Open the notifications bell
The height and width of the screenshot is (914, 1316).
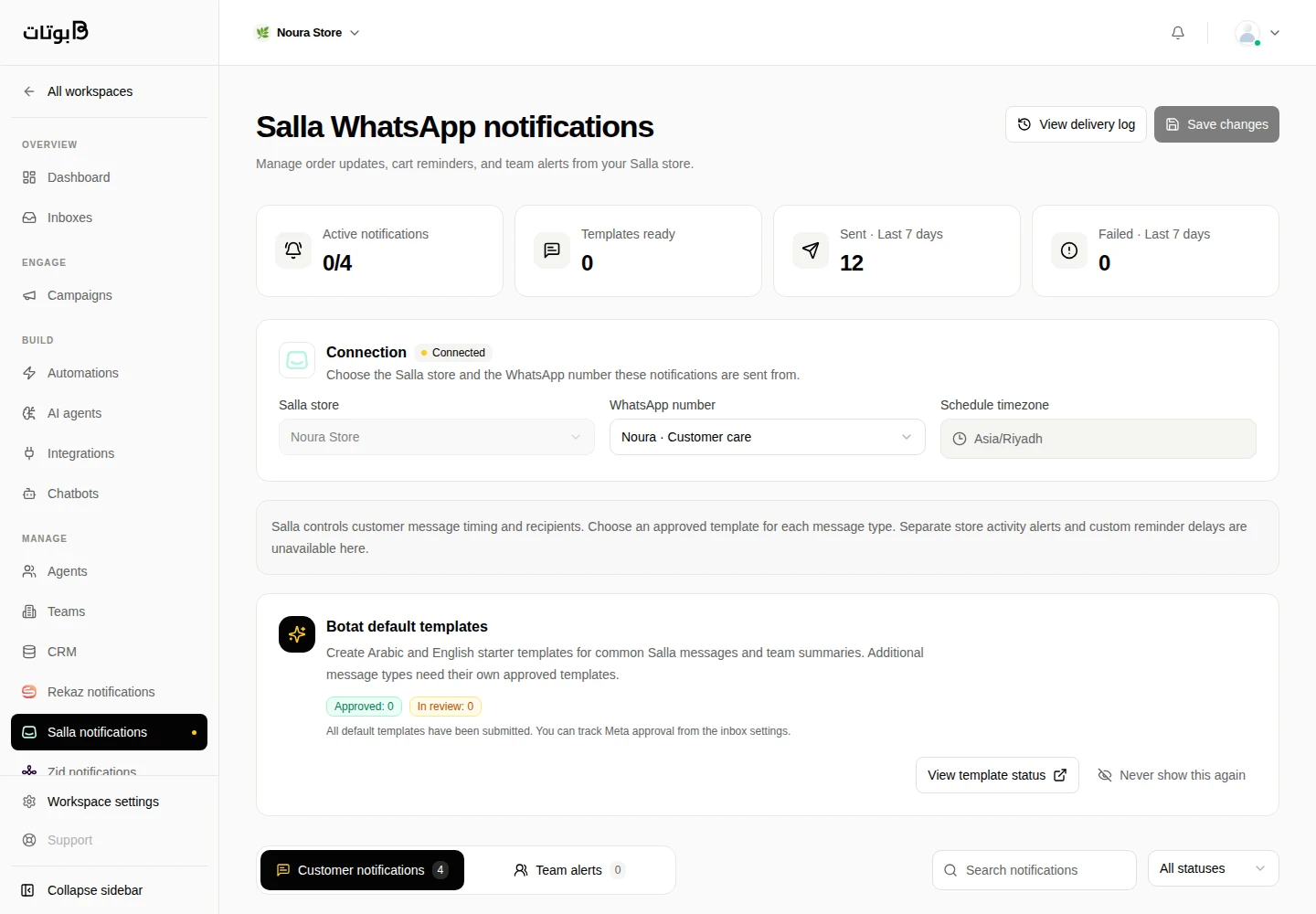[1178, 33]
